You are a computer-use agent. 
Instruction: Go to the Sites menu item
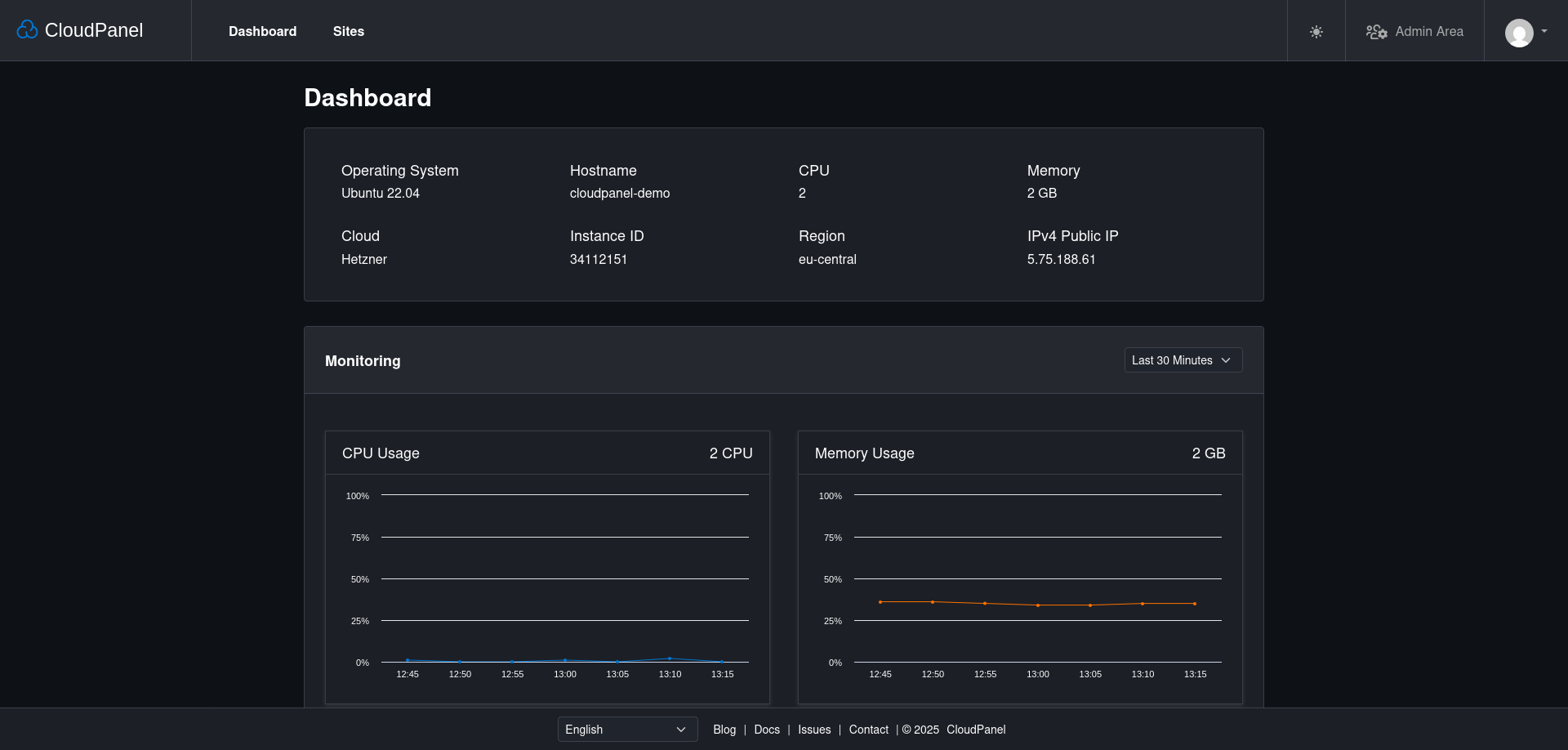click(x=348, y=31)
